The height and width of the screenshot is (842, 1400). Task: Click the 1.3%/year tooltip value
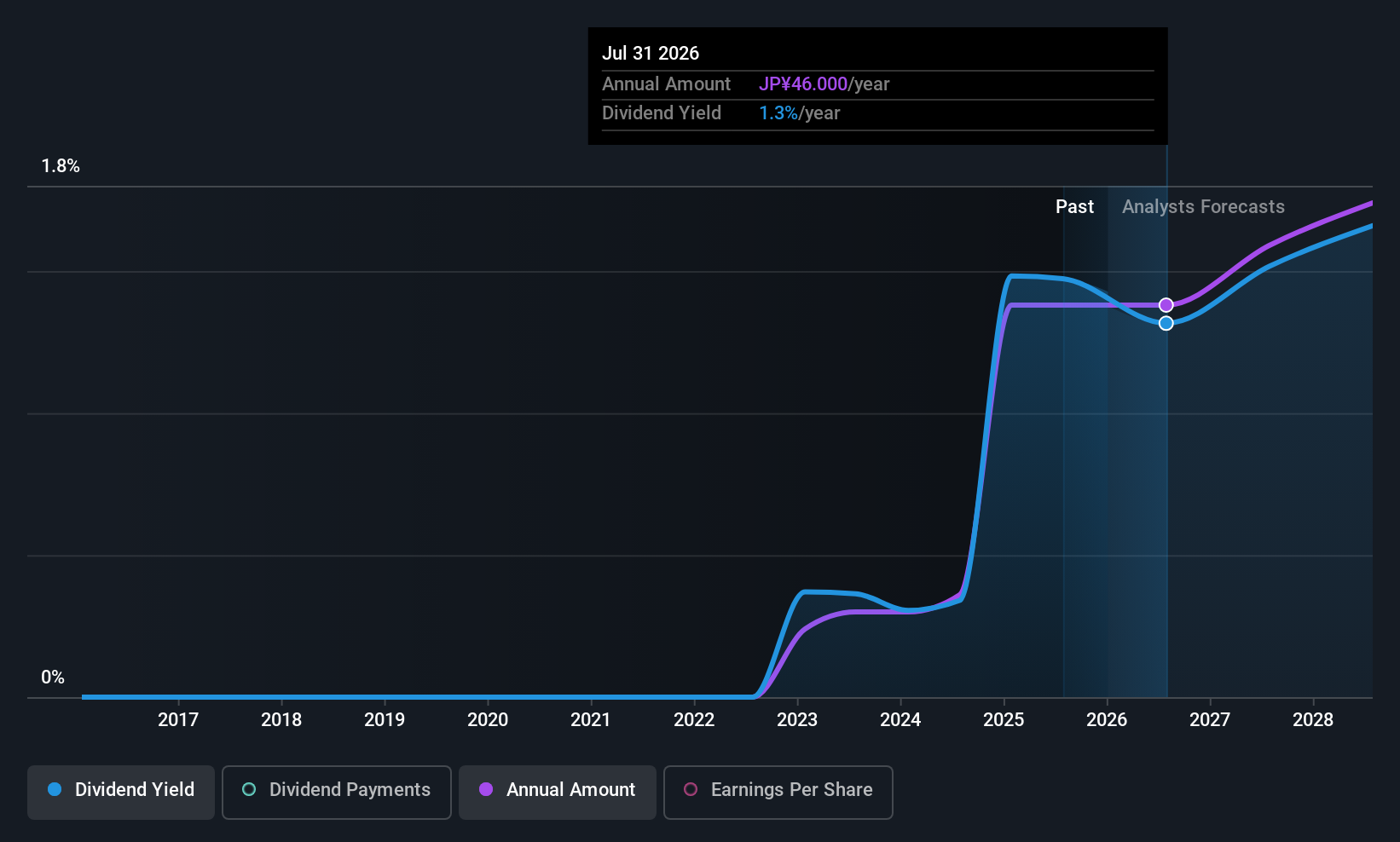799,113
